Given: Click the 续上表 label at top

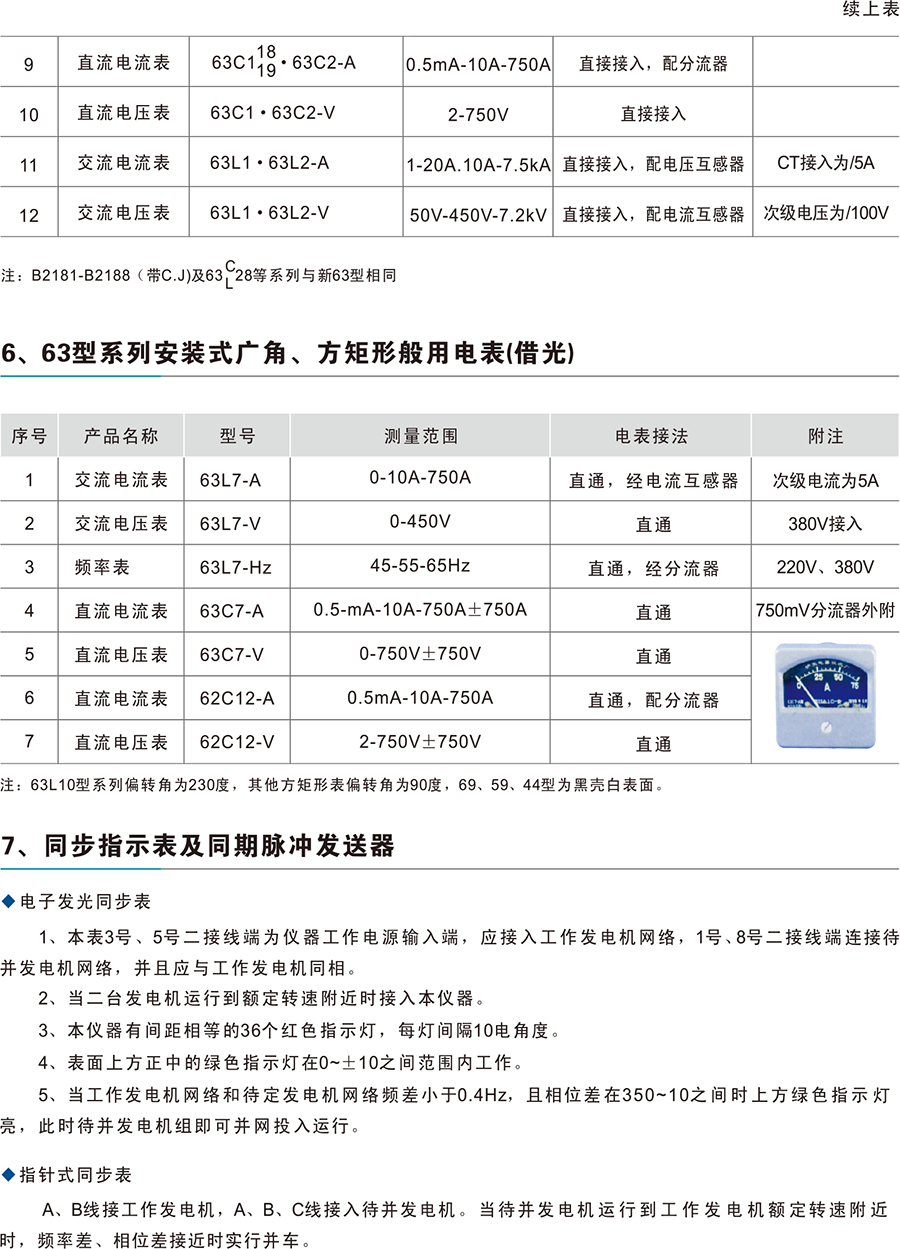Looking at the screenshot, I should coord(871,10).
